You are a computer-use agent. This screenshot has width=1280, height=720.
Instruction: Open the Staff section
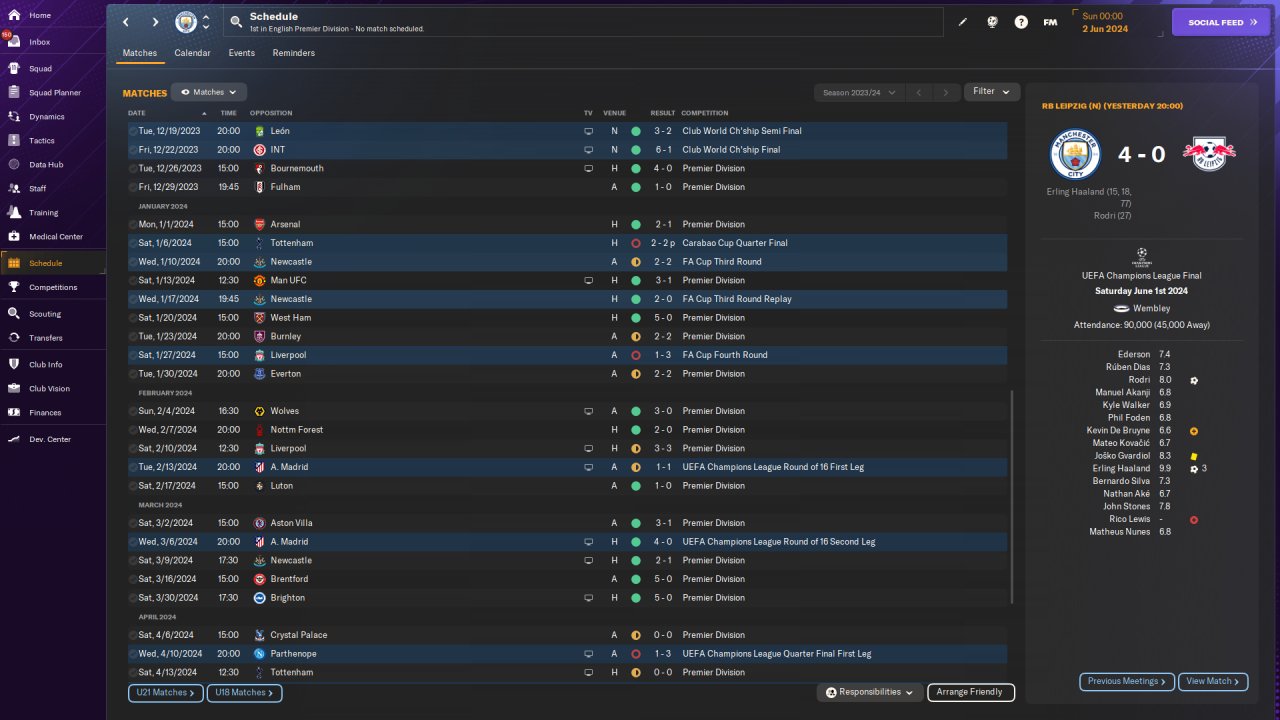[x=38, y=189]
